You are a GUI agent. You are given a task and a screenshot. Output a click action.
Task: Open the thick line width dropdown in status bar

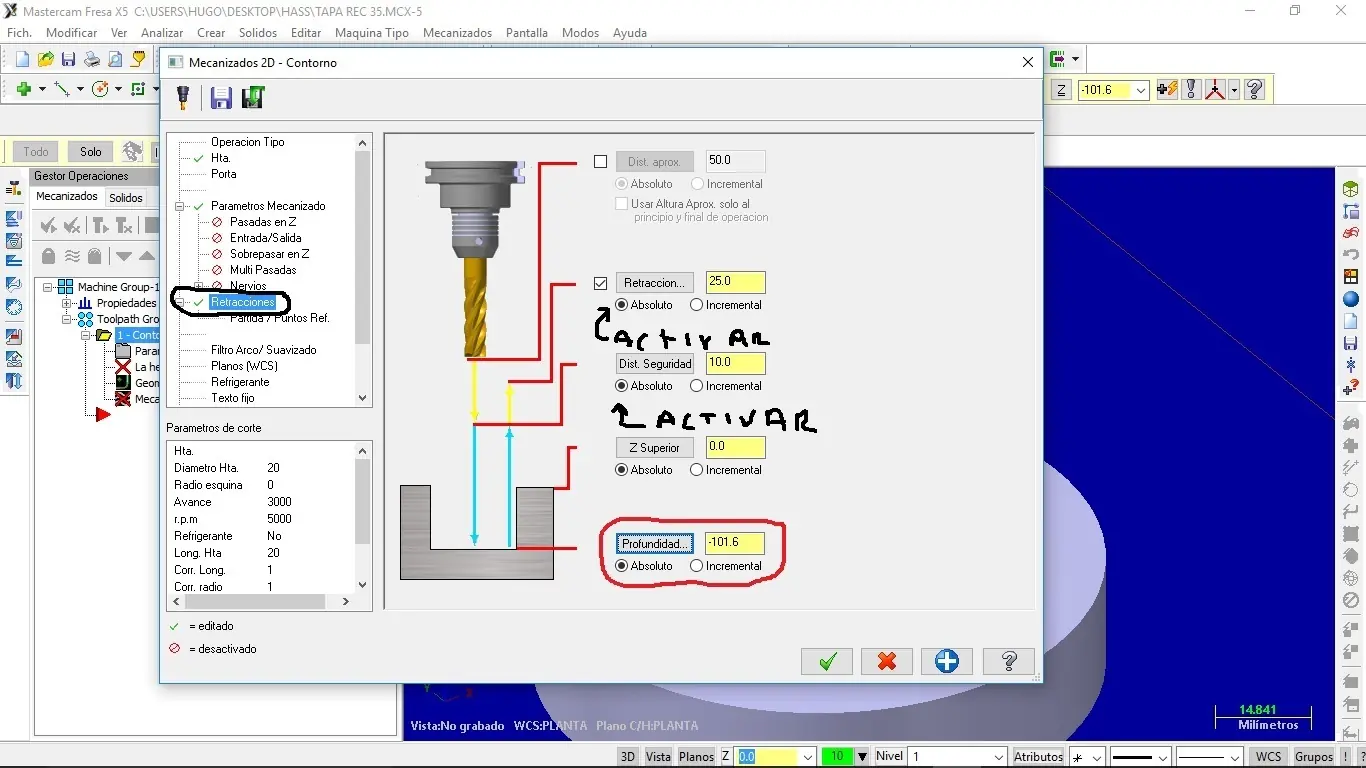coord(1161,757)
